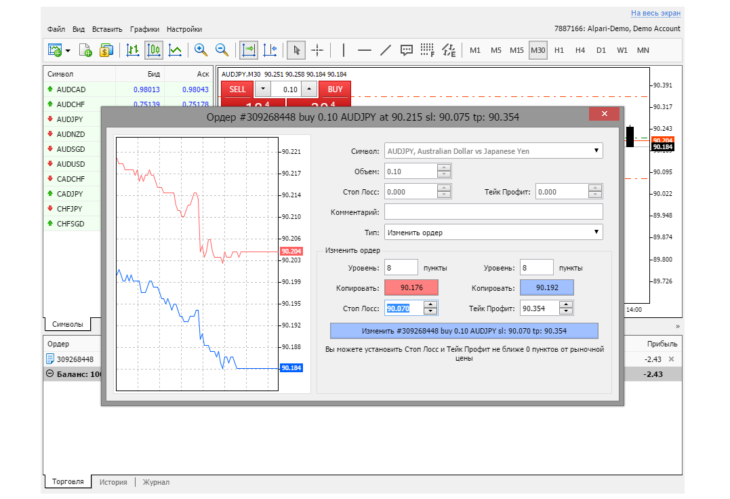Decrease one-click trading volume arrow
This screenshot has width=730, height=499.
[263, 88]
